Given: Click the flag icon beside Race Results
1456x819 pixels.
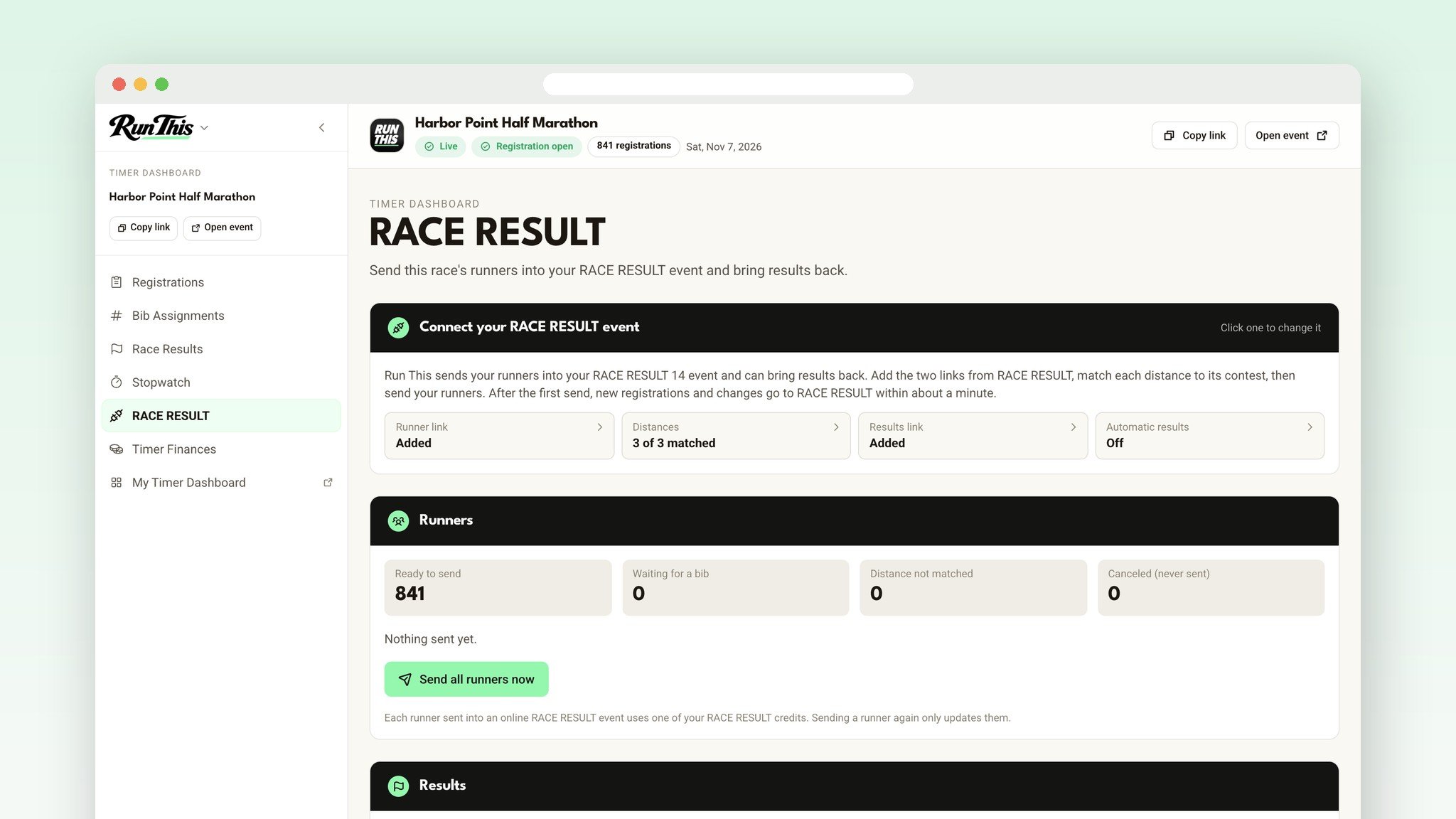Looking at the screenshot, I should [x=117, y=349].
